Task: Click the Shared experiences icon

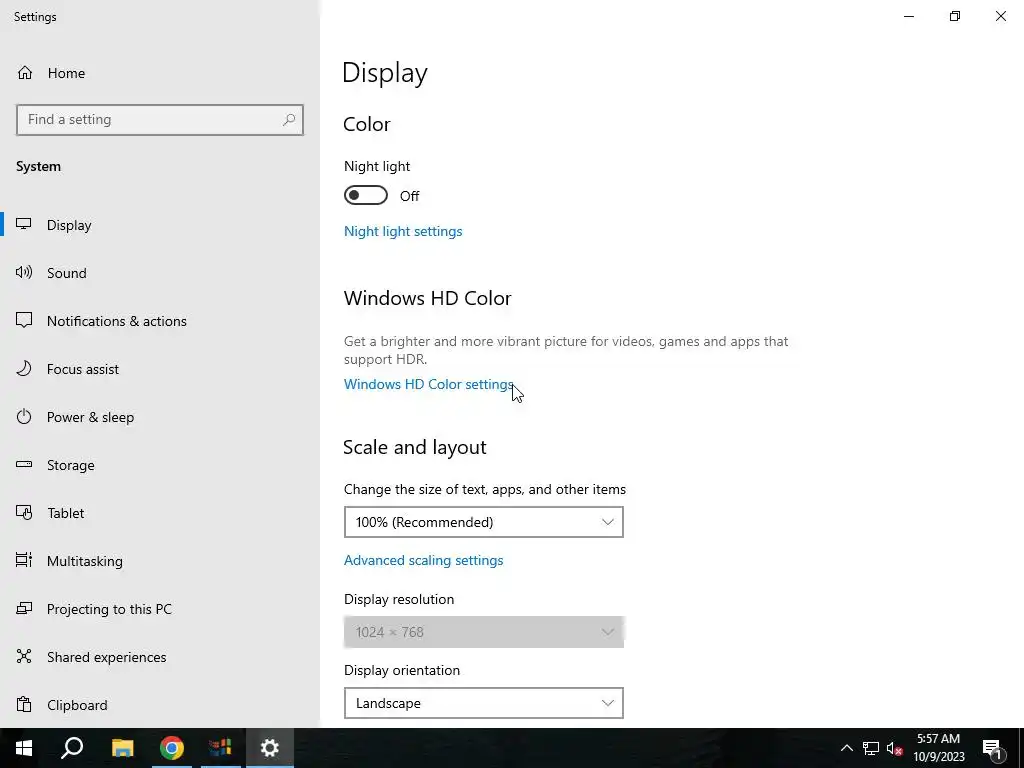Action: coord(24,656)
